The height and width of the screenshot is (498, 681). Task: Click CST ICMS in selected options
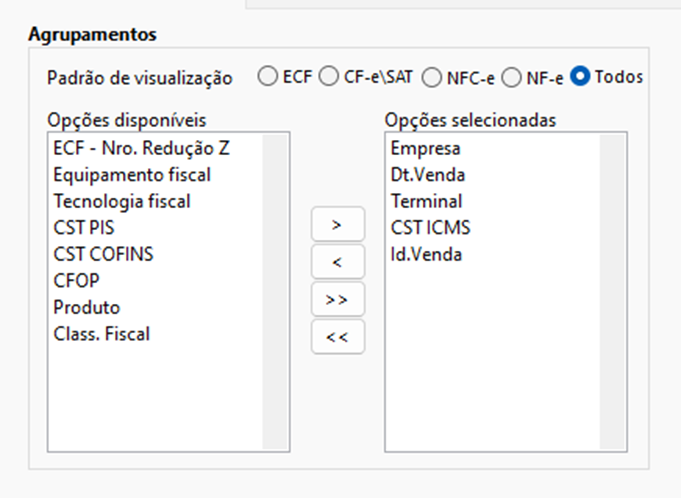[x=431, y=228]
